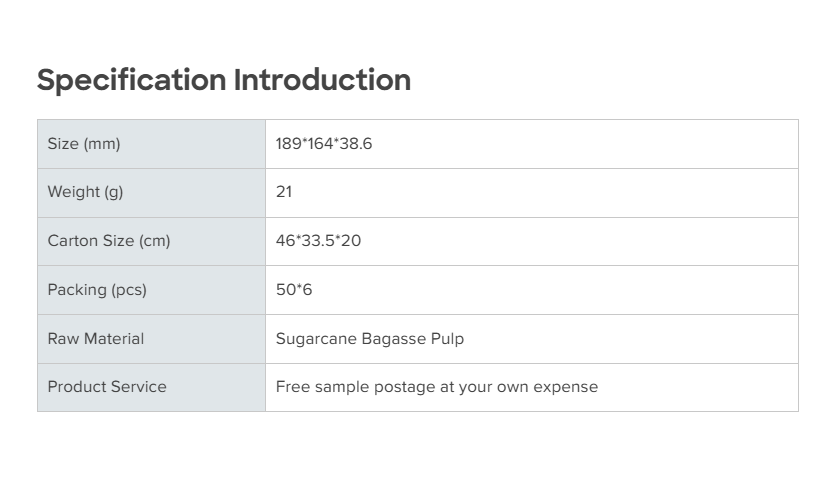
Task: Click the word expense in service row
Action: click(x=567, y=387)
